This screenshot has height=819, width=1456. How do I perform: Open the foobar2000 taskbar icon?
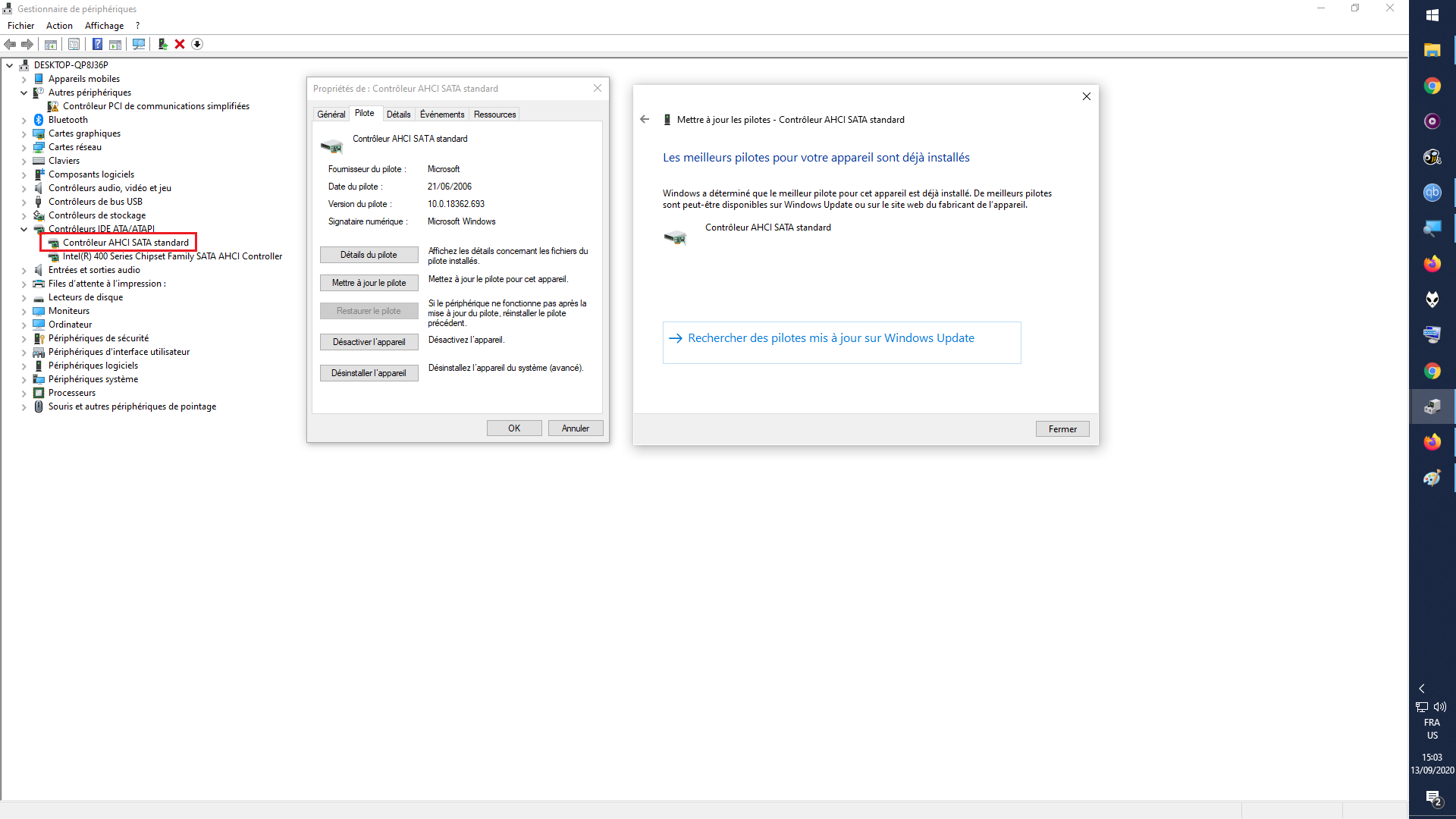(x=1432, y=300)
